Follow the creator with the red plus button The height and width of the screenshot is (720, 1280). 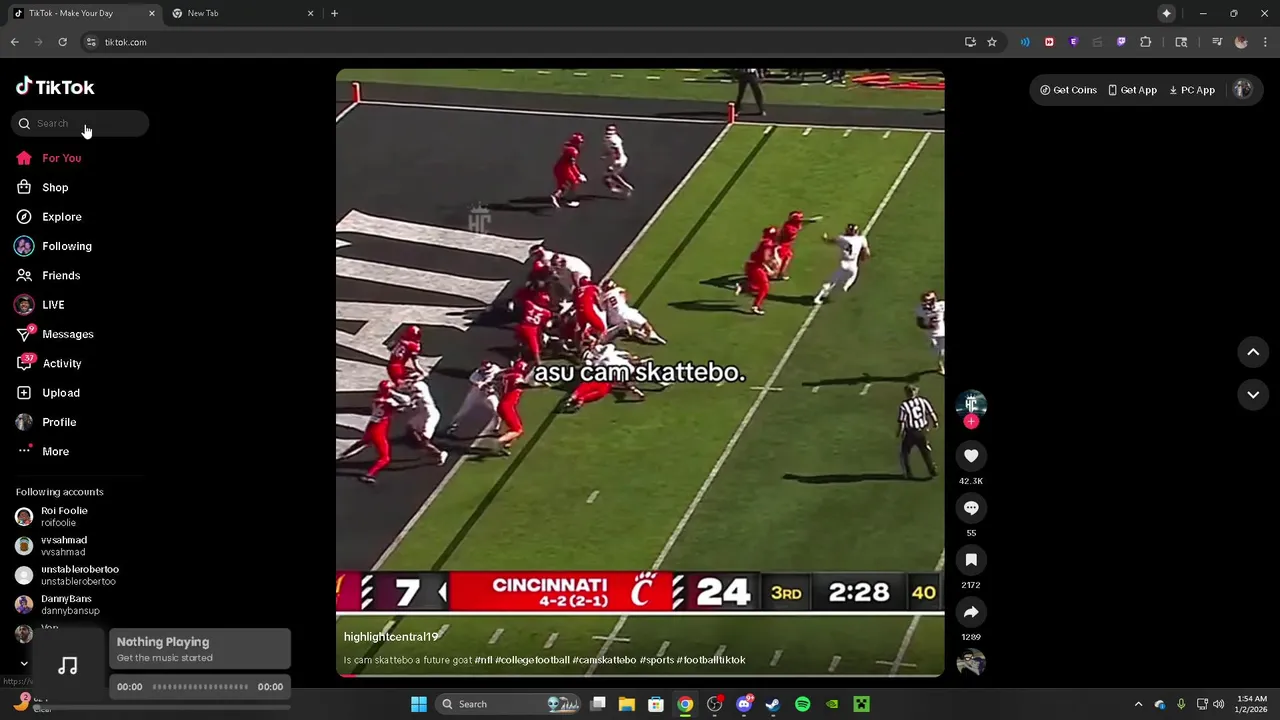tap(971, 422)
